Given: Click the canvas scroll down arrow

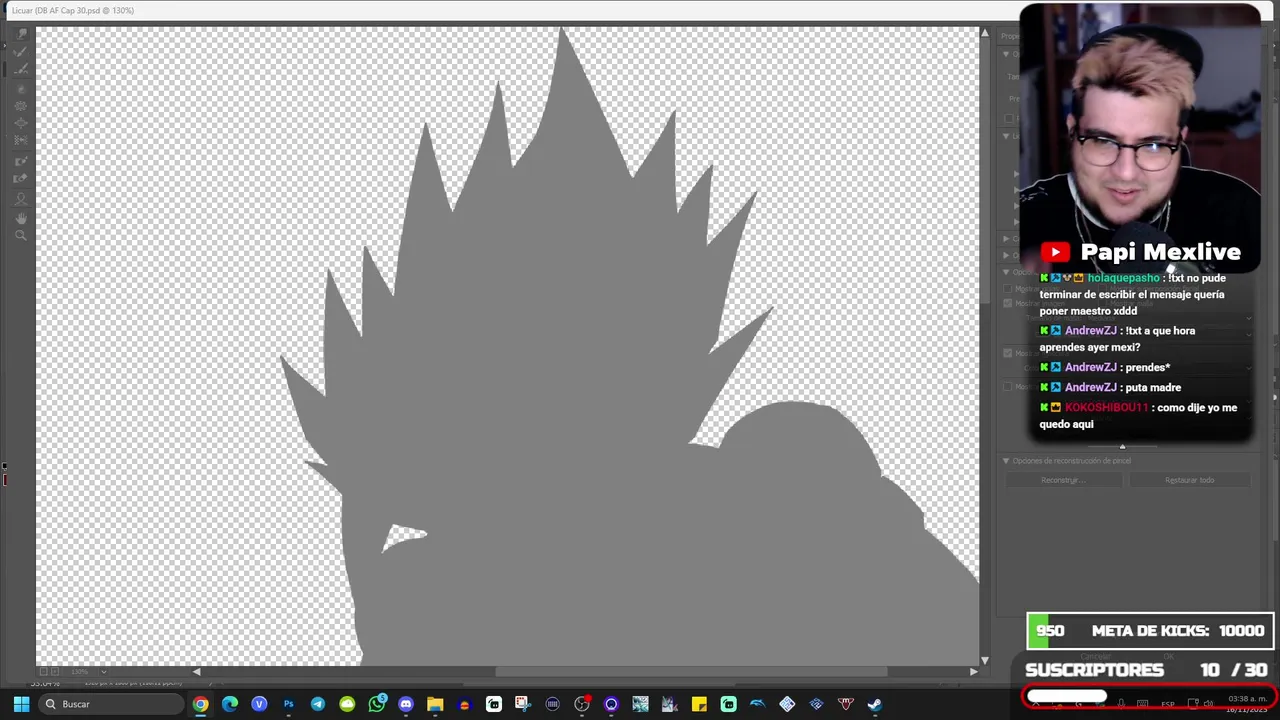Looking at the screenshot, I should (x=985, y=660).
